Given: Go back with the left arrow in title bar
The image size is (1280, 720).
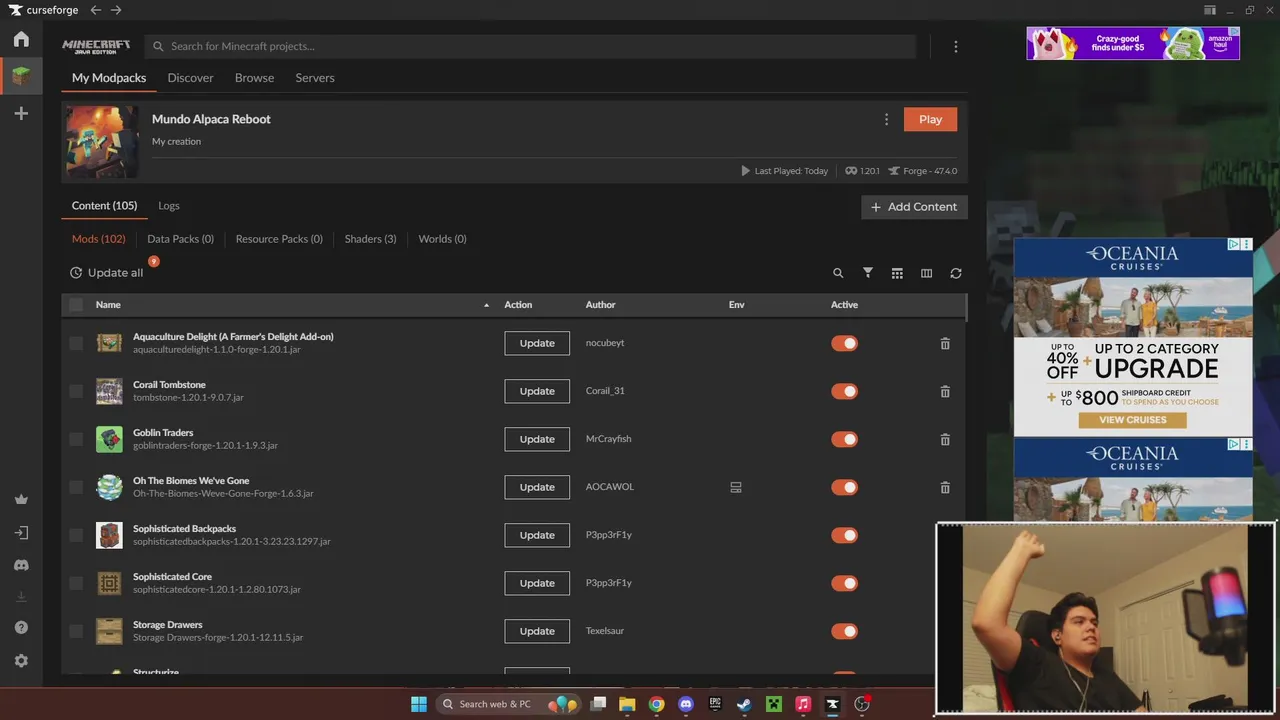Looking at the screenshot, I should pos(96,10).
